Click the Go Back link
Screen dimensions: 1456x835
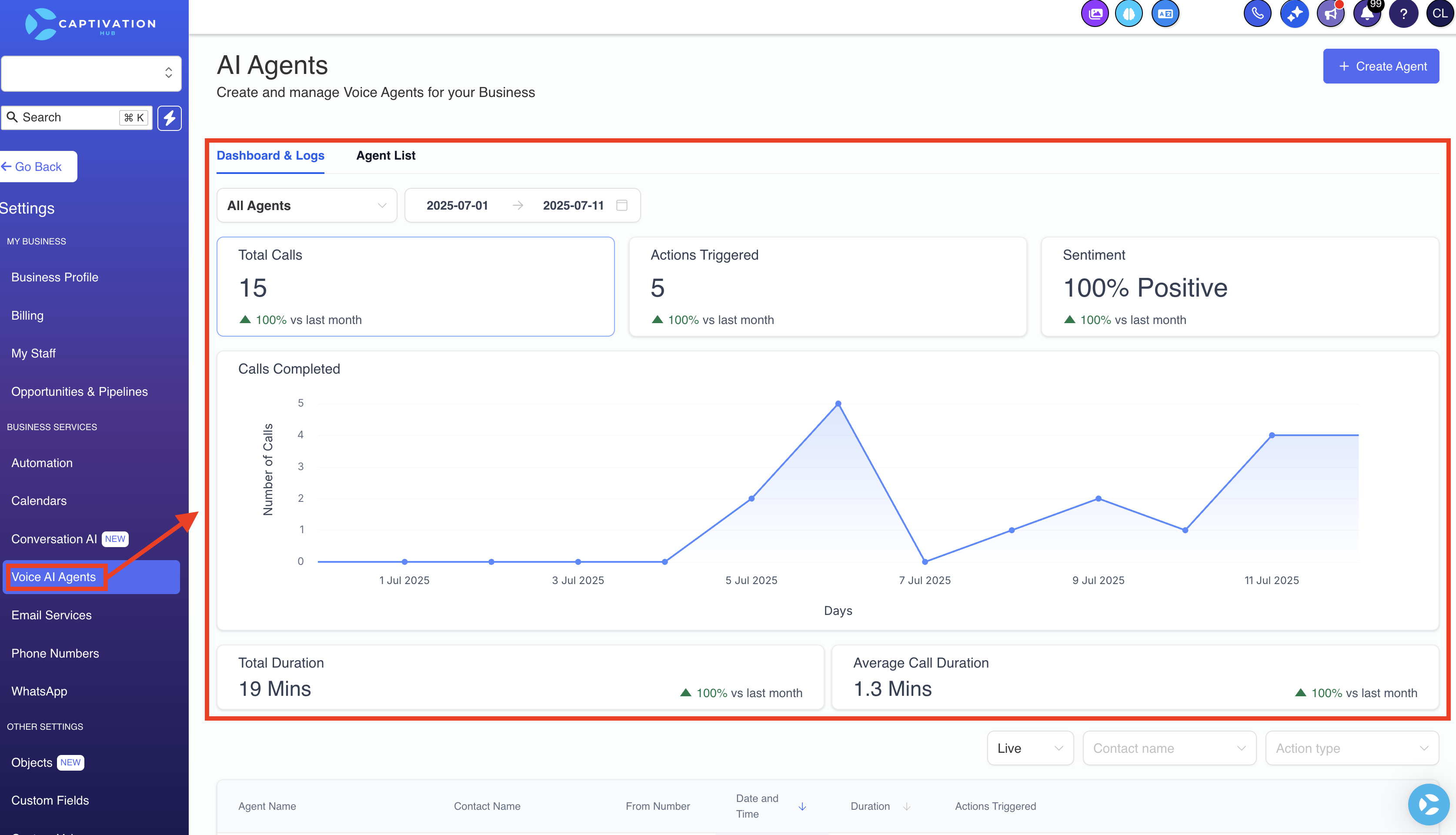point(32,166)
